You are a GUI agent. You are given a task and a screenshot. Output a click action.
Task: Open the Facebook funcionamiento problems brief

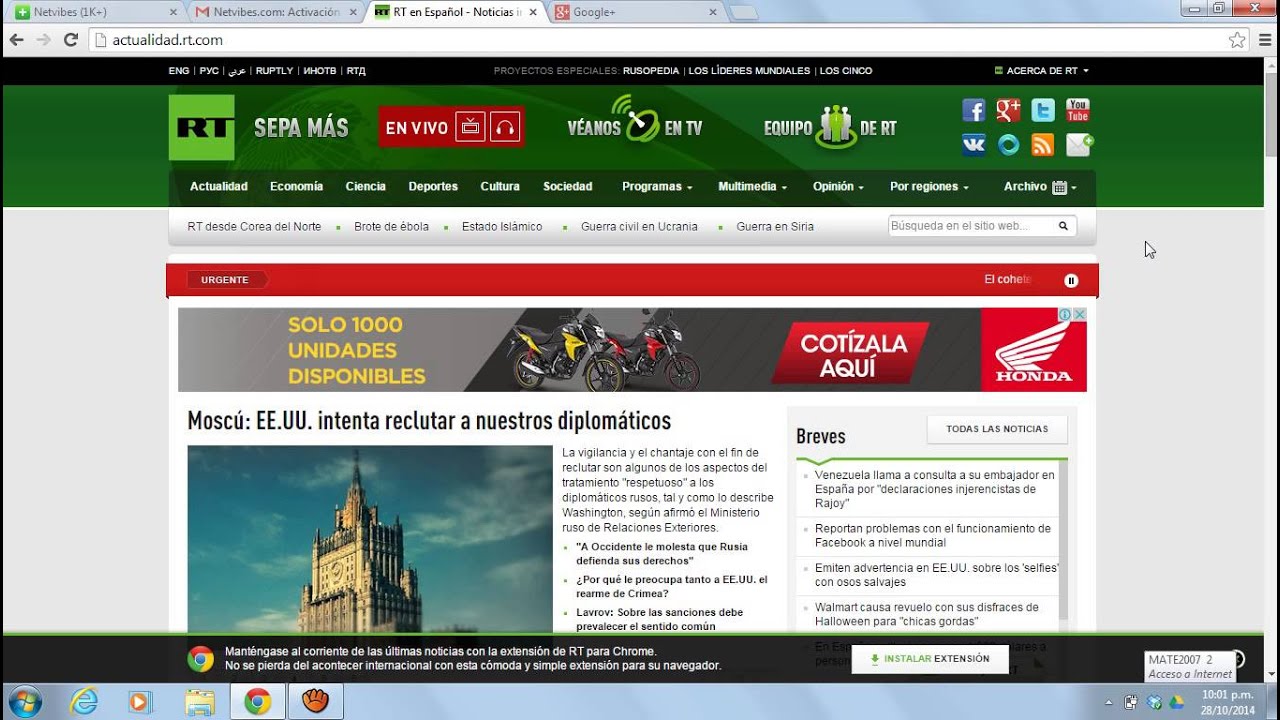933,535
